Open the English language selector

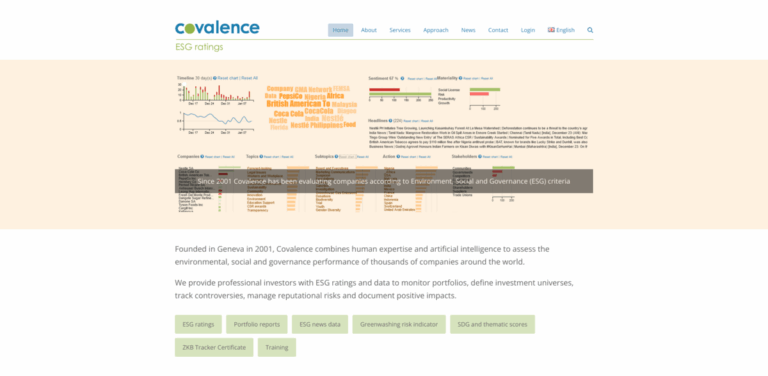[x=561, y=30]
